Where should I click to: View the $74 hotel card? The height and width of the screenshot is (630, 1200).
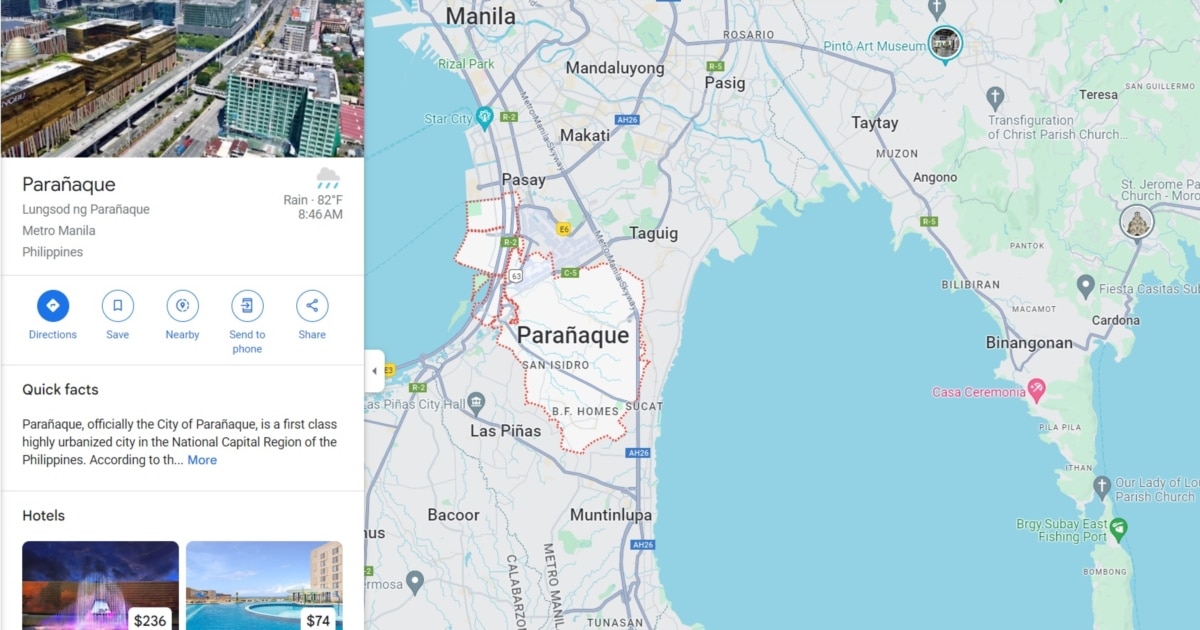[264, 586]
